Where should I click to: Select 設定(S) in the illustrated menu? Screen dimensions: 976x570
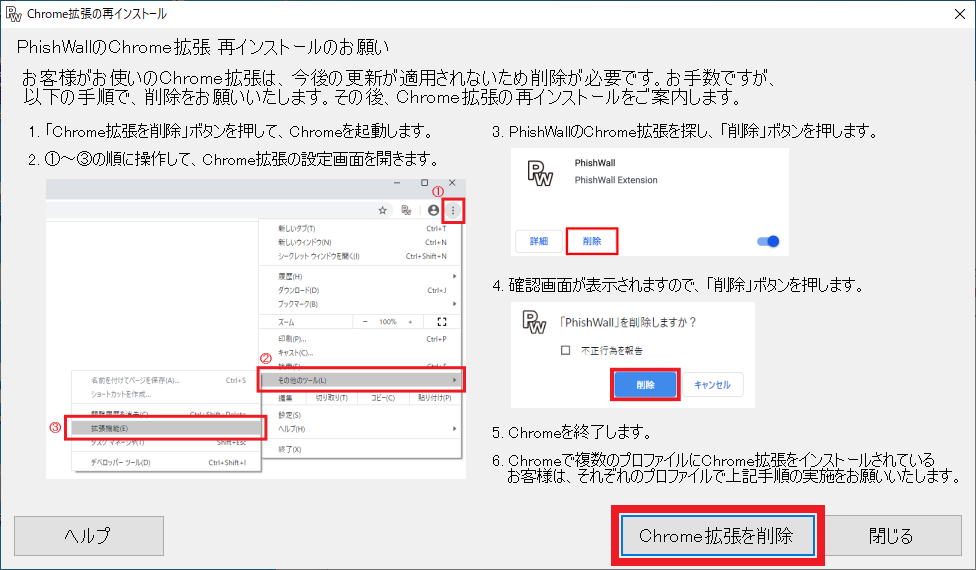tap(362, 415)
